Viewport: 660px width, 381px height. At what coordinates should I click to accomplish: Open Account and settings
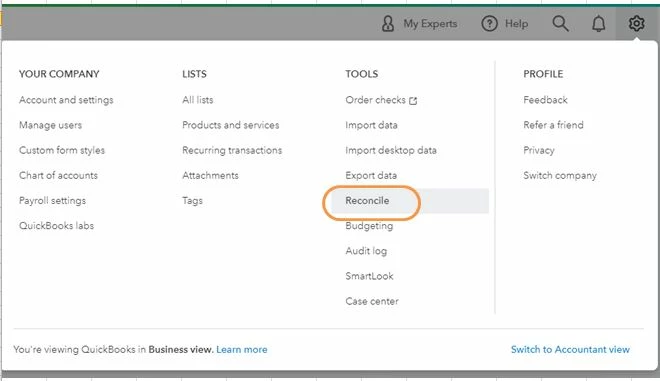coord(66,100)
